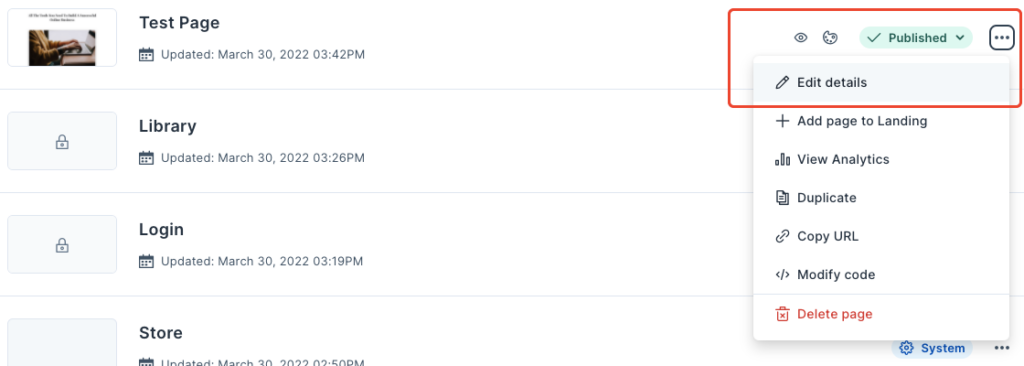Open the Library page title
Screen dimensions: 1024x366
[168, 126]
